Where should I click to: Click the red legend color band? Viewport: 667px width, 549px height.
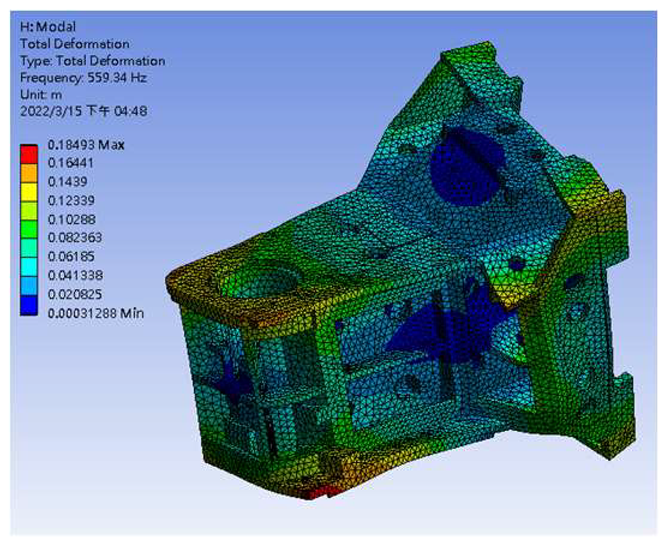(x=29, y=154)
